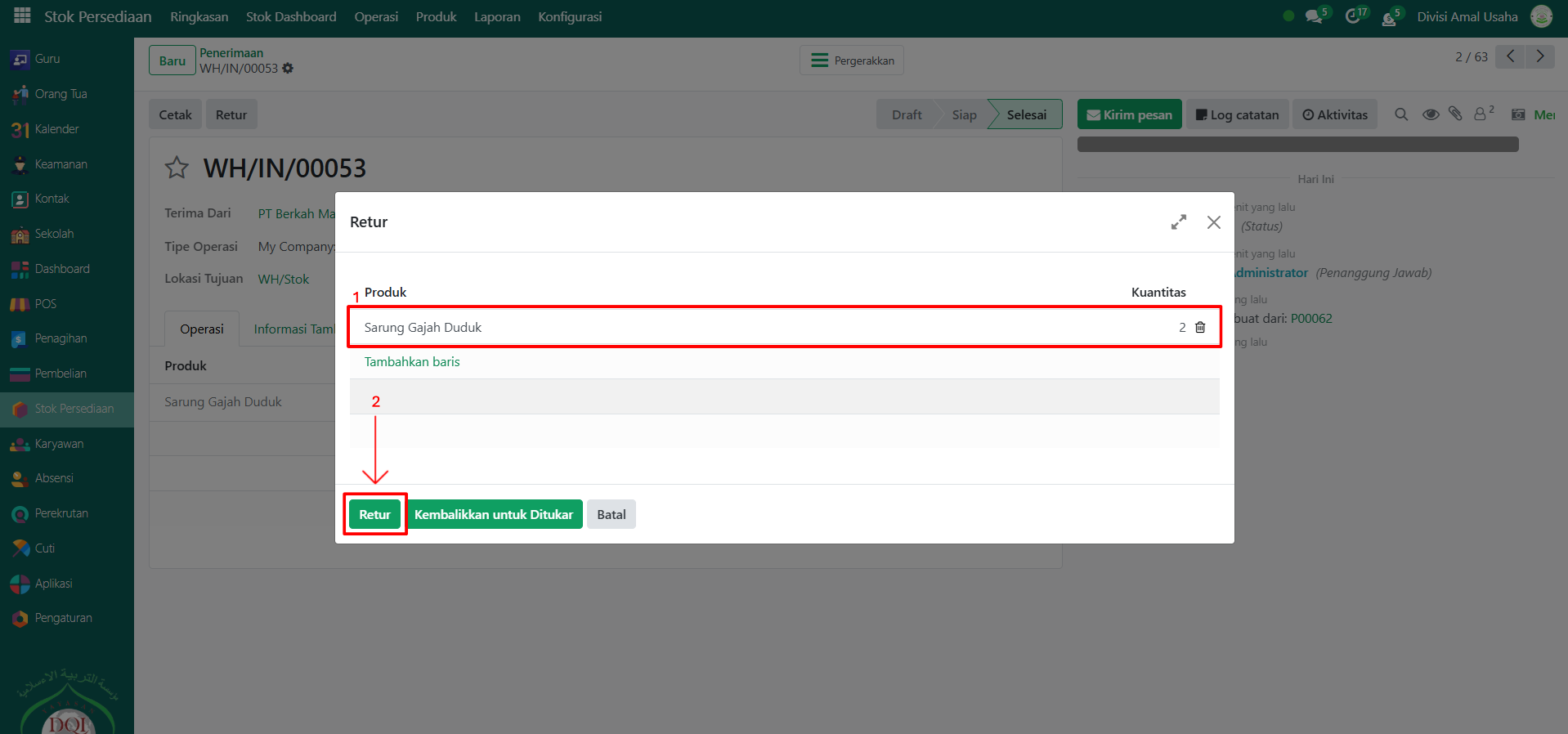Open the apps grid menu
This screenshot has width=1568, height=734.
tap(22, 16)
